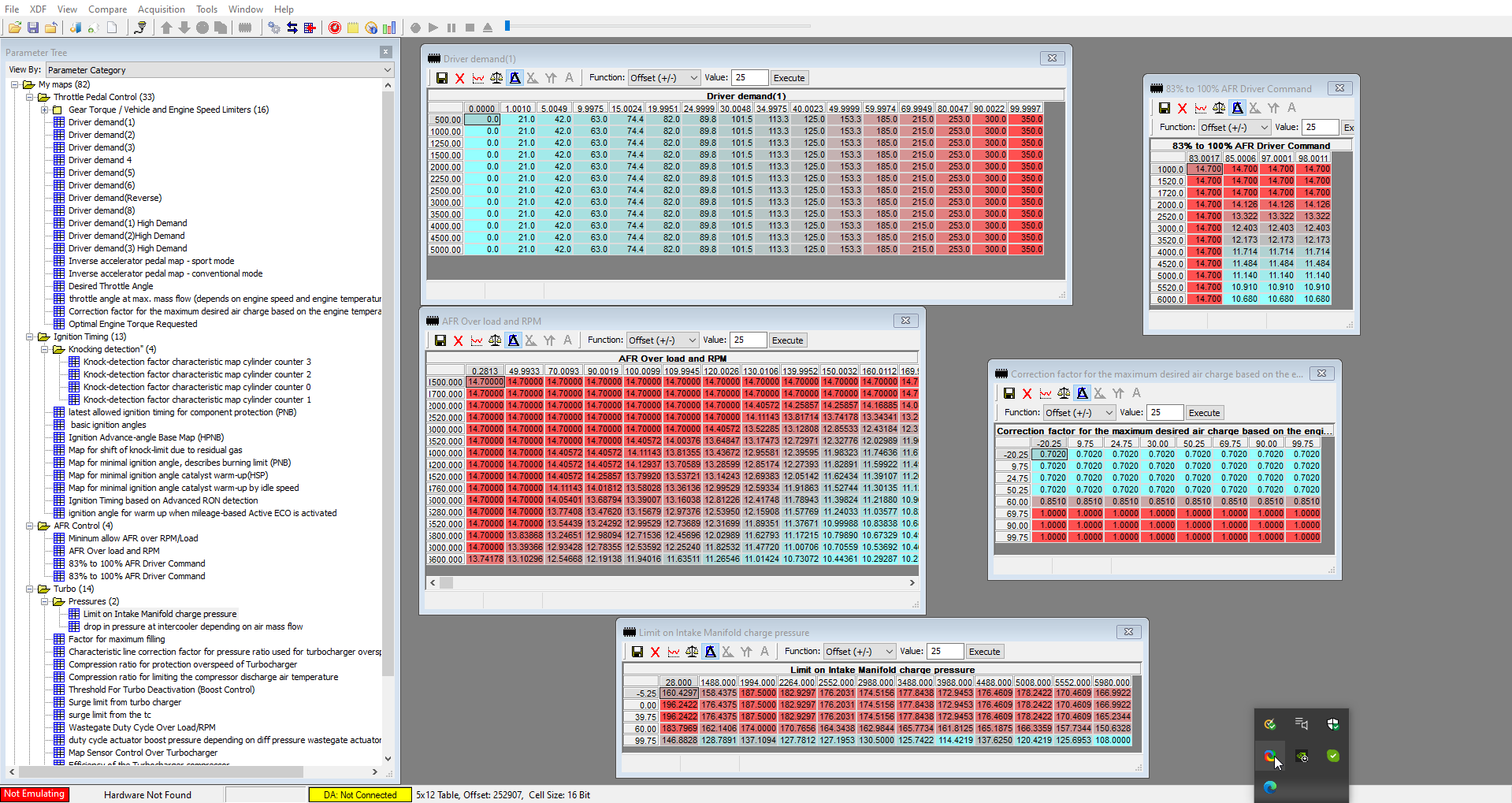Click the pause button in the main toolbar
The height and width of the screenshot is (803, 1512).
(451, 28)
